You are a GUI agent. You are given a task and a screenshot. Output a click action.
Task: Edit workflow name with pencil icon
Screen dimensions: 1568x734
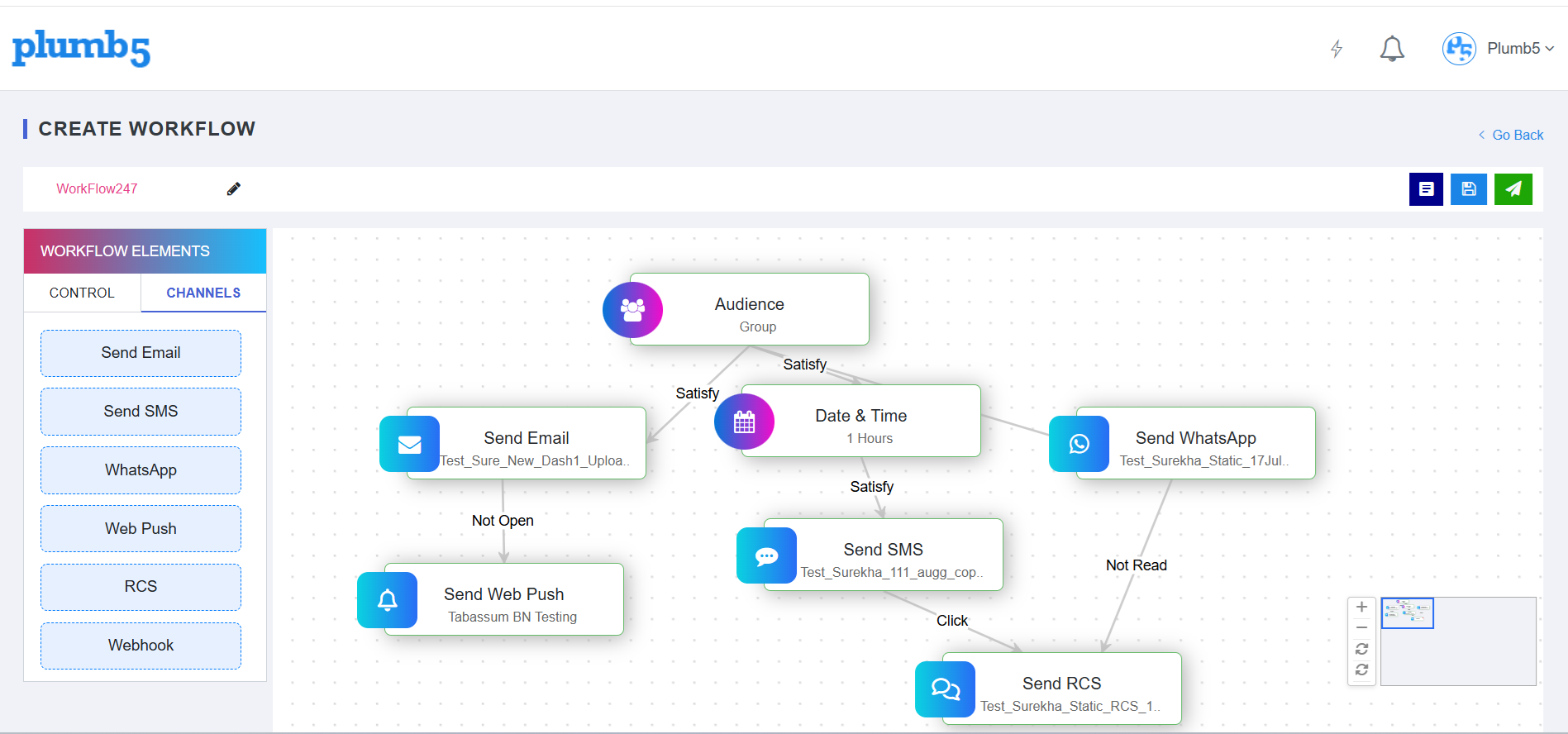[x=234, y=189]
